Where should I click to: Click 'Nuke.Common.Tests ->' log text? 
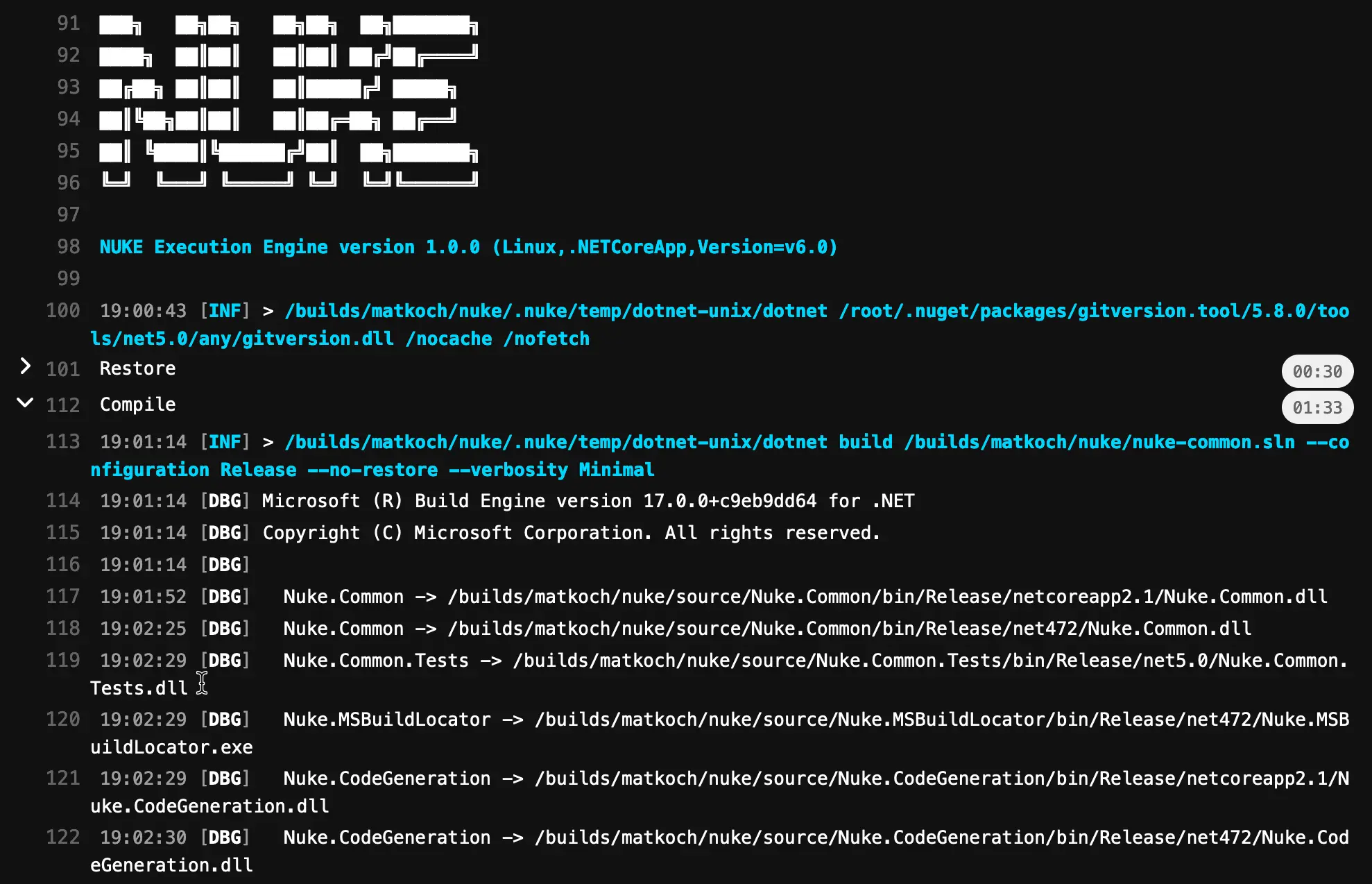393,661
